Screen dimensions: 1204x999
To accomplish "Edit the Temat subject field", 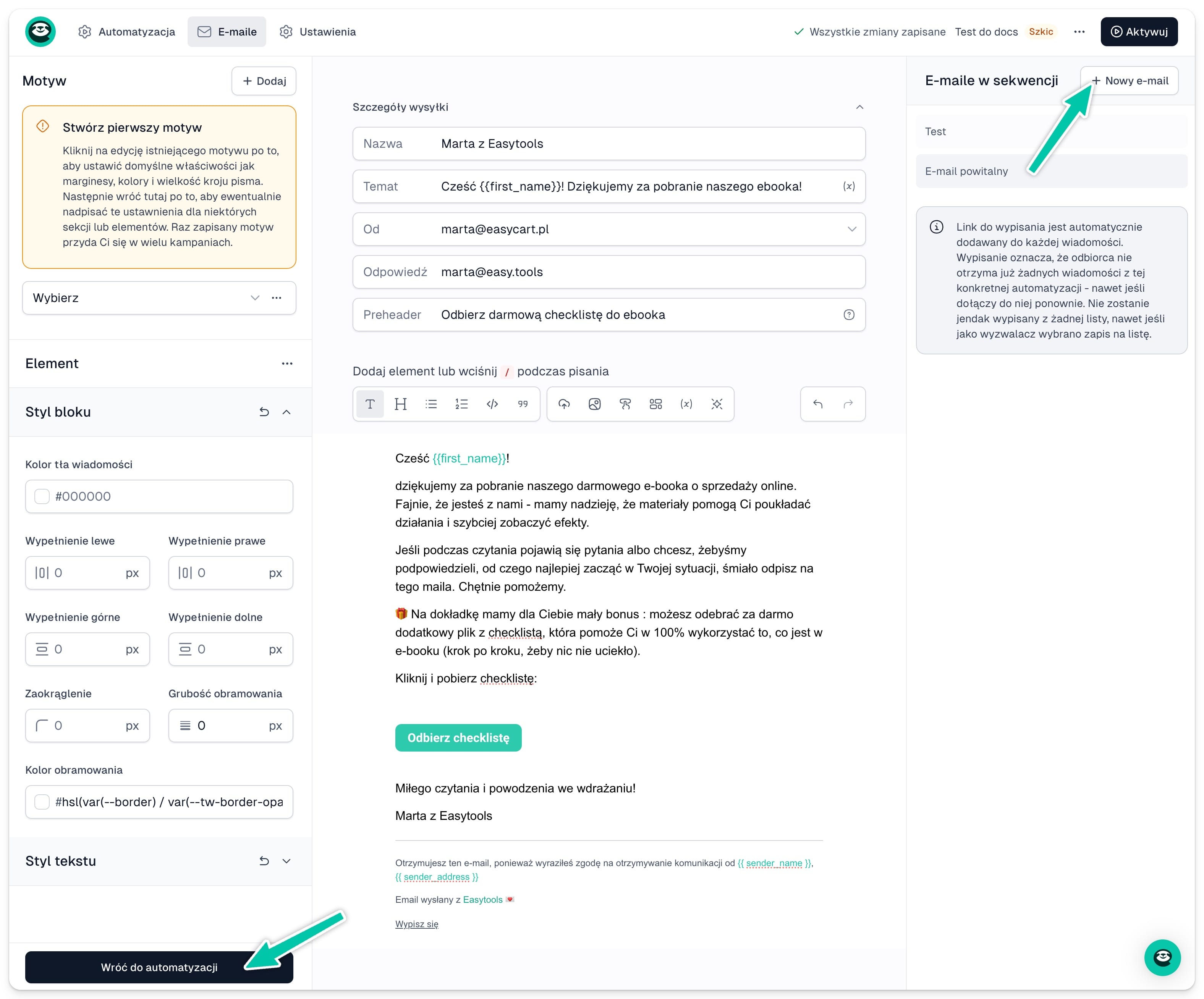I will click(609, 186).
